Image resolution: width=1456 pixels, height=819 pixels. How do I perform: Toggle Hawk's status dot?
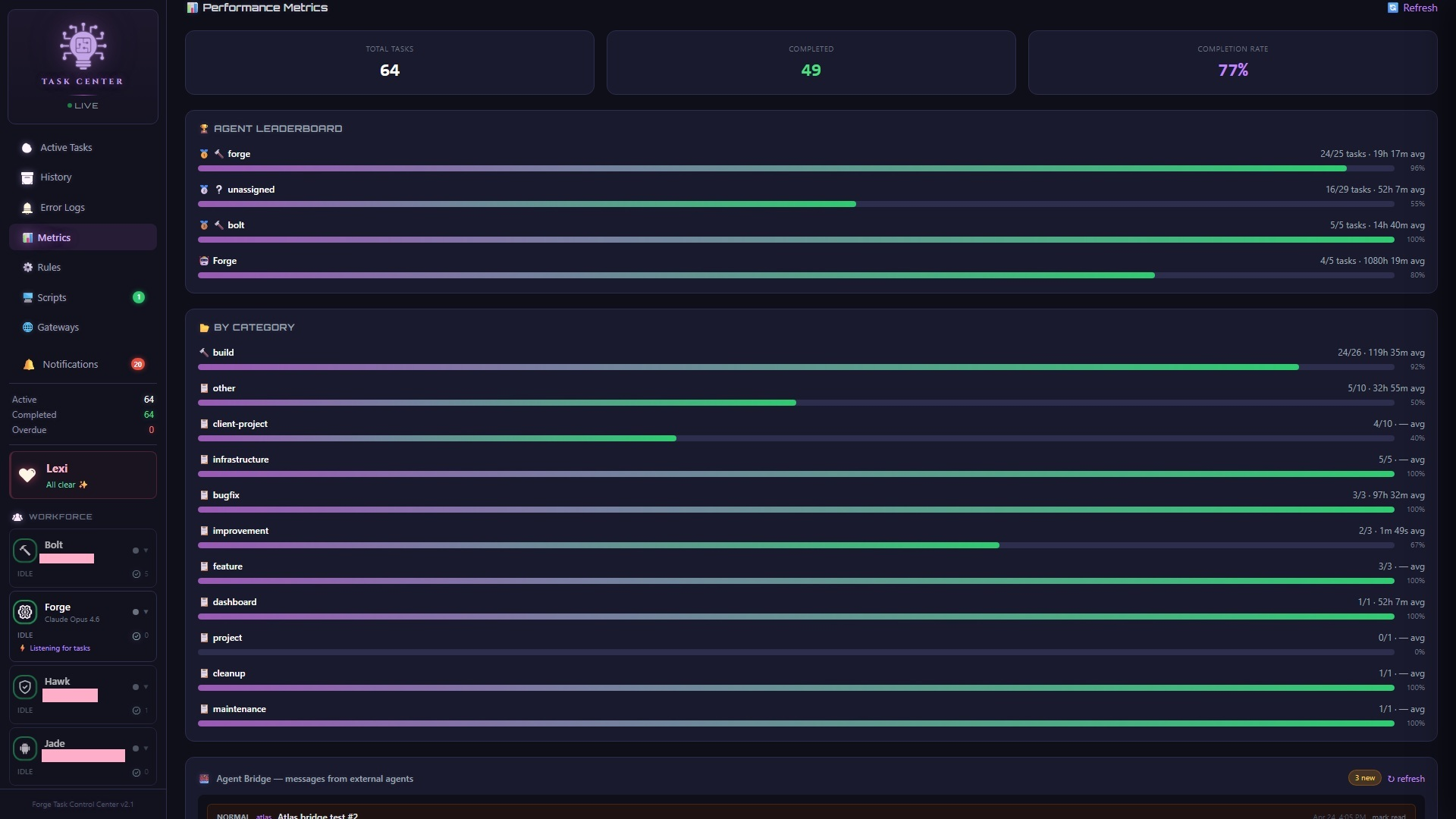pos(136,687)
